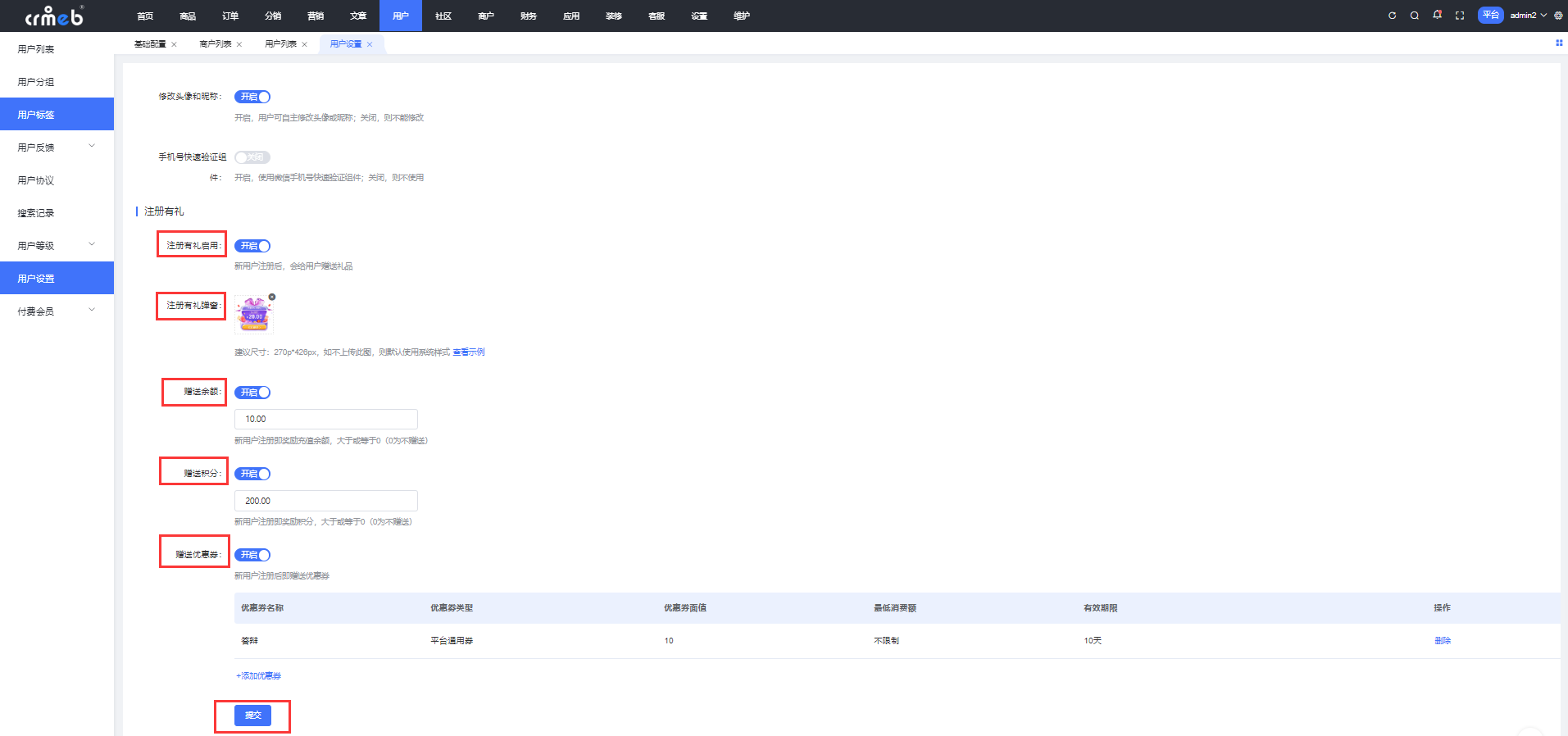Open search via magnifier icon

tap(1414, 16)
